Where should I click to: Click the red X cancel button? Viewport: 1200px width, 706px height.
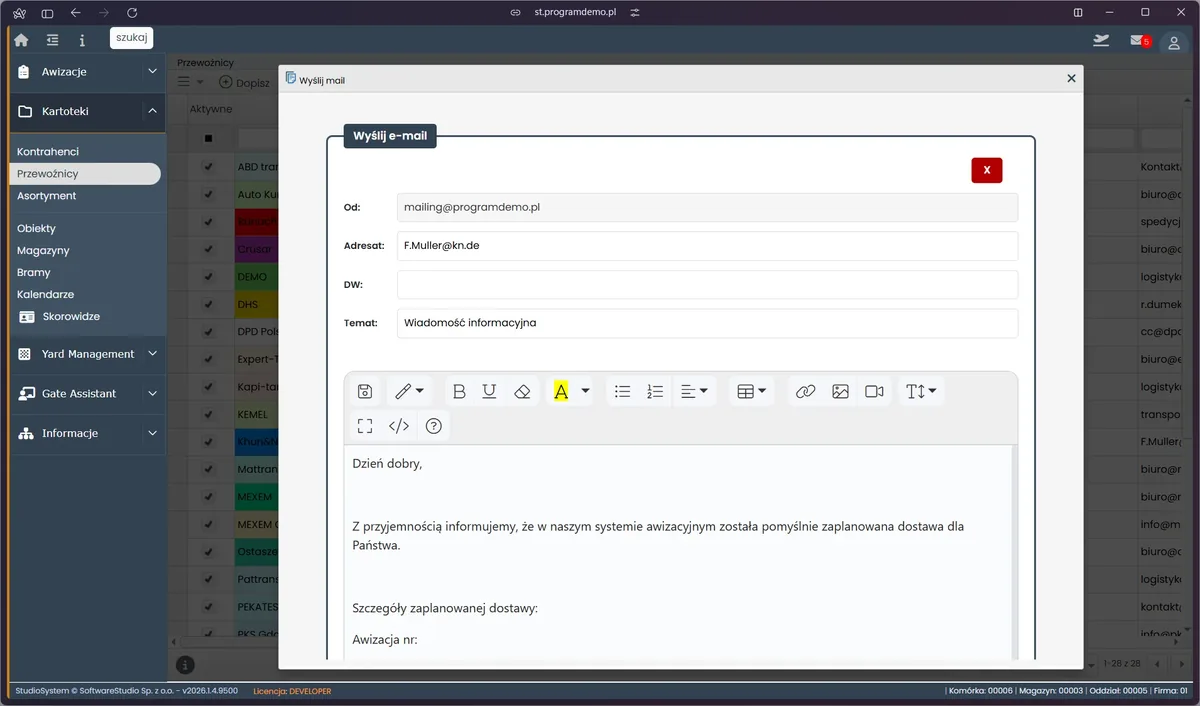click(986, 170)
